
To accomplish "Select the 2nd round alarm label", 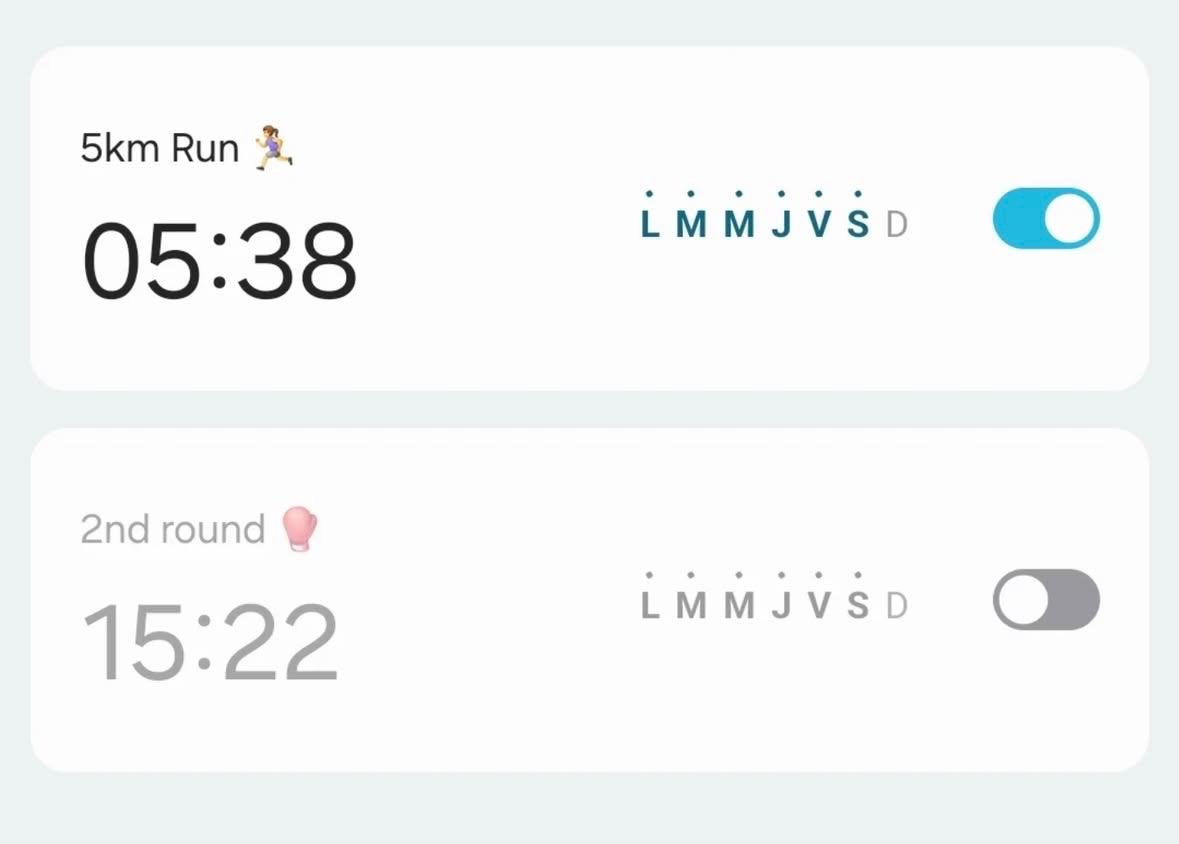I will [x=172, y=529].
